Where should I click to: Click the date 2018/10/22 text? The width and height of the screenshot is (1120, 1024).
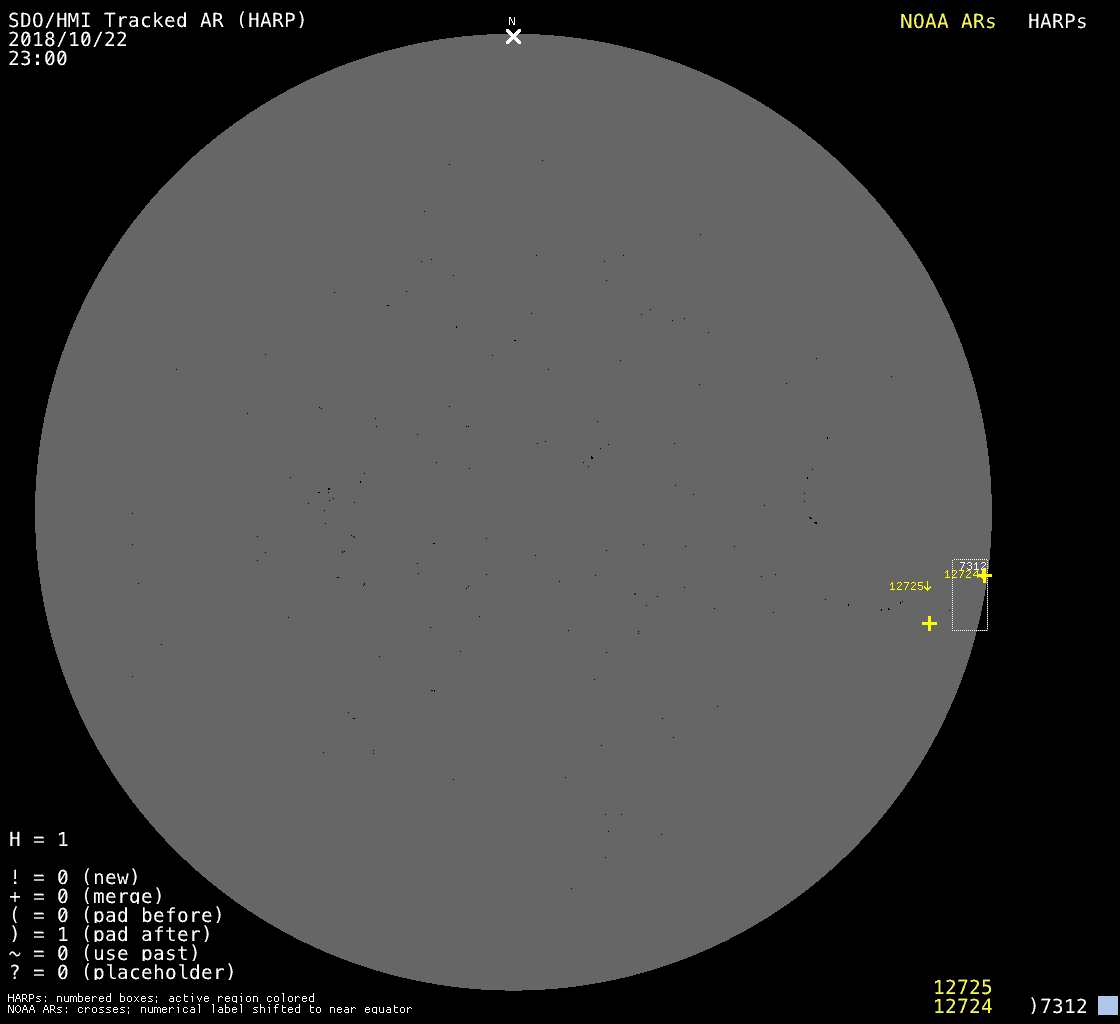point(68,40)
